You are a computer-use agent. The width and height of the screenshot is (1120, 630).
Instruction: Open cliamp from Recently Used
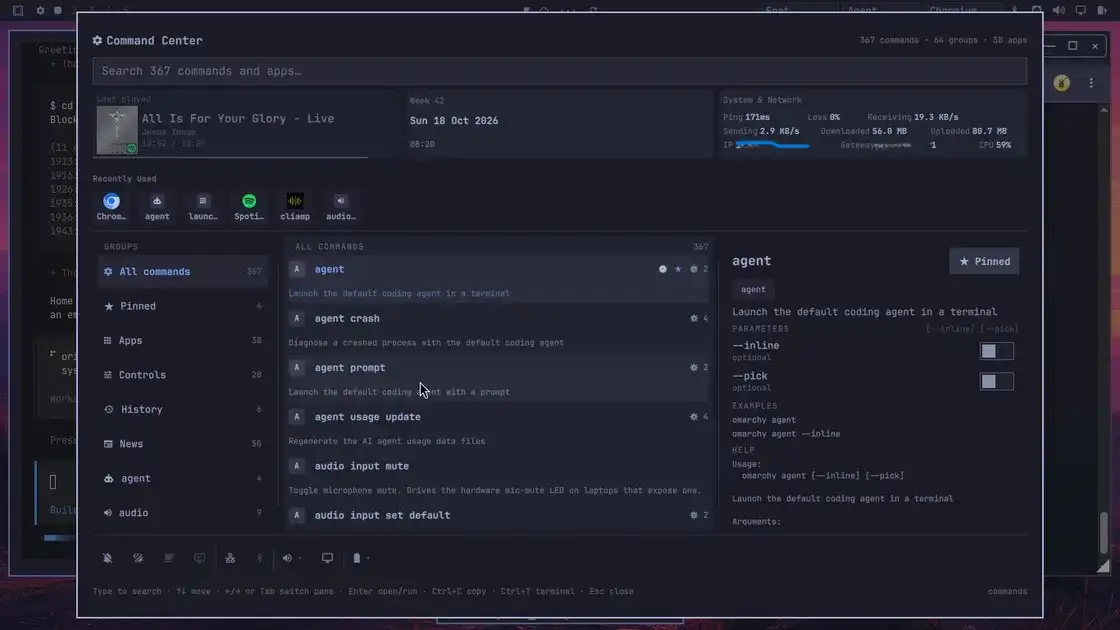click(295, 206)
